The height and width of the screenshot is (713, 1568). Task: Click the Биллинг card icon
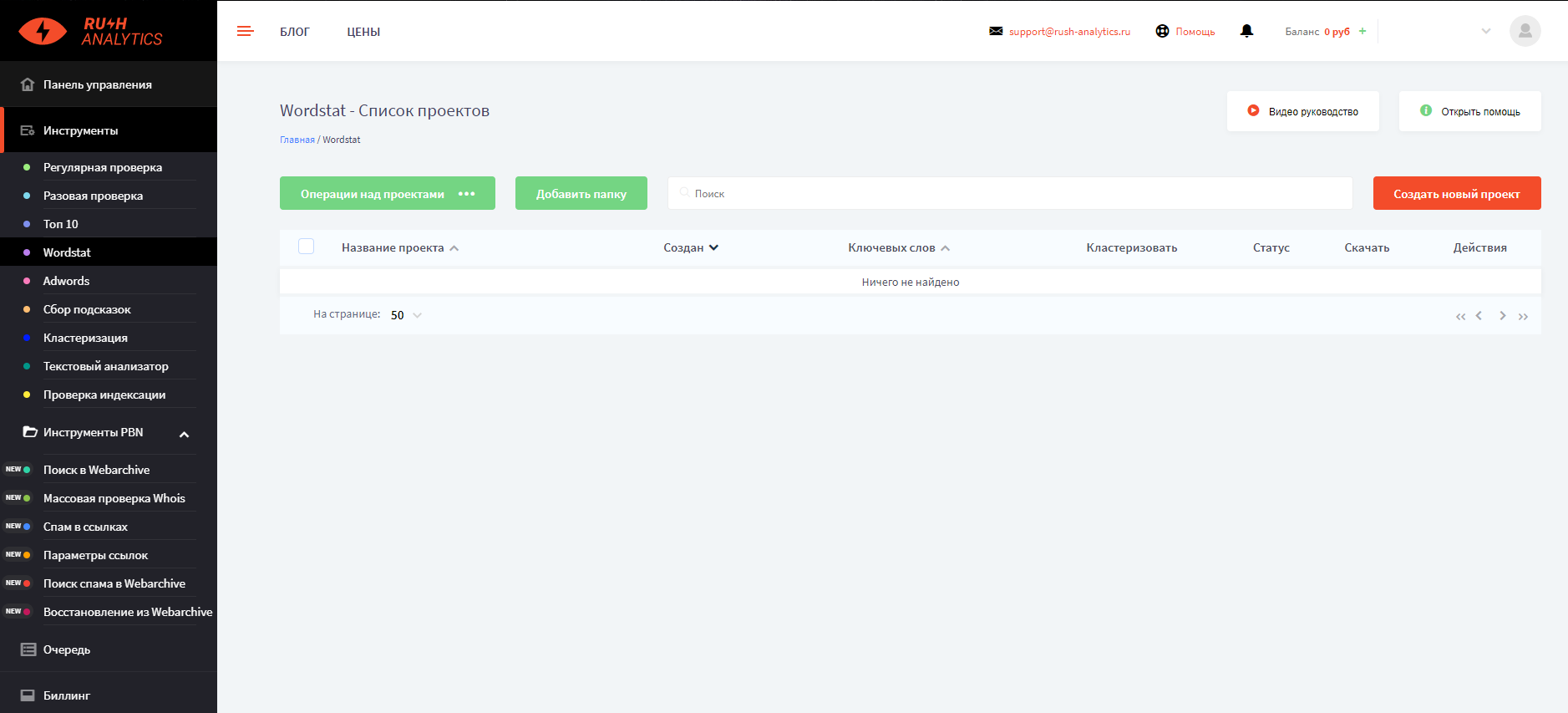pyautogui.click(x=28, y=695)
